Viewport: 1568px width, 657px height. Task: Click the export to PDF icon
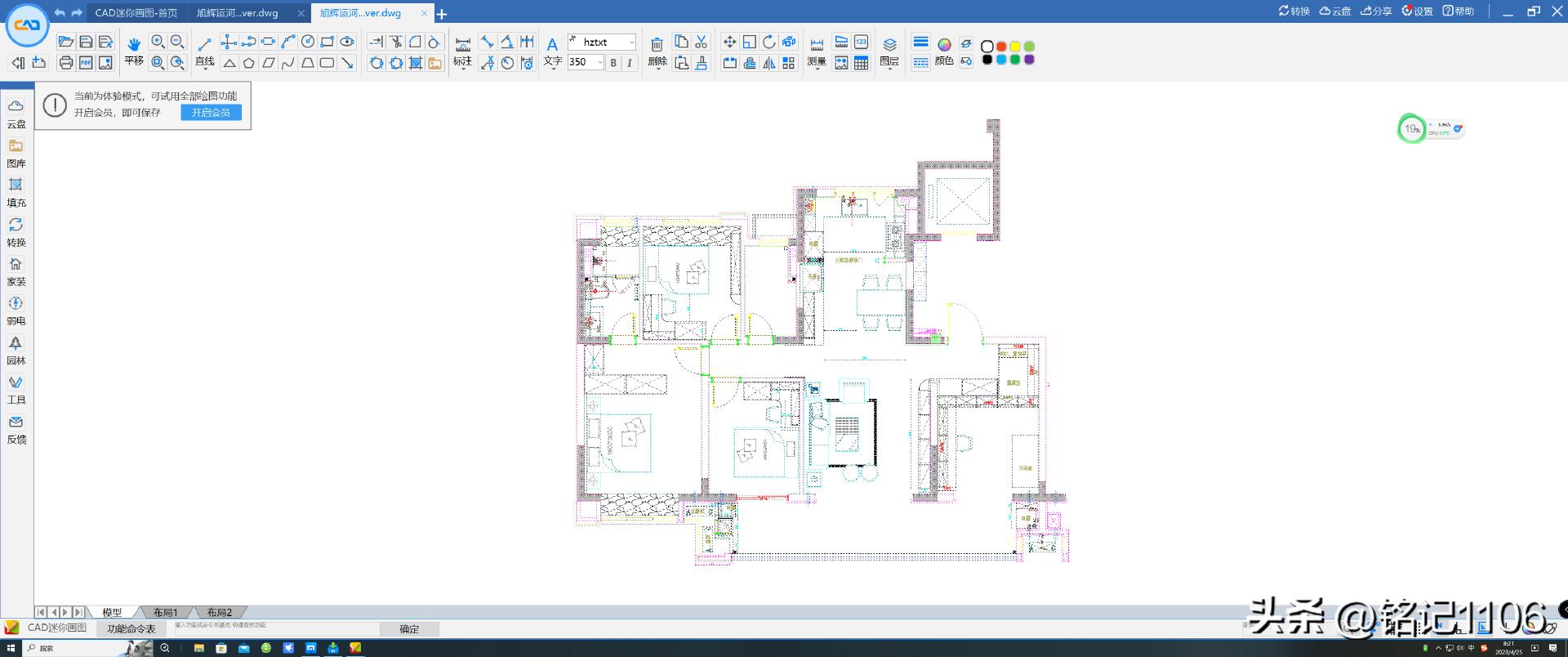coord(86,63)
